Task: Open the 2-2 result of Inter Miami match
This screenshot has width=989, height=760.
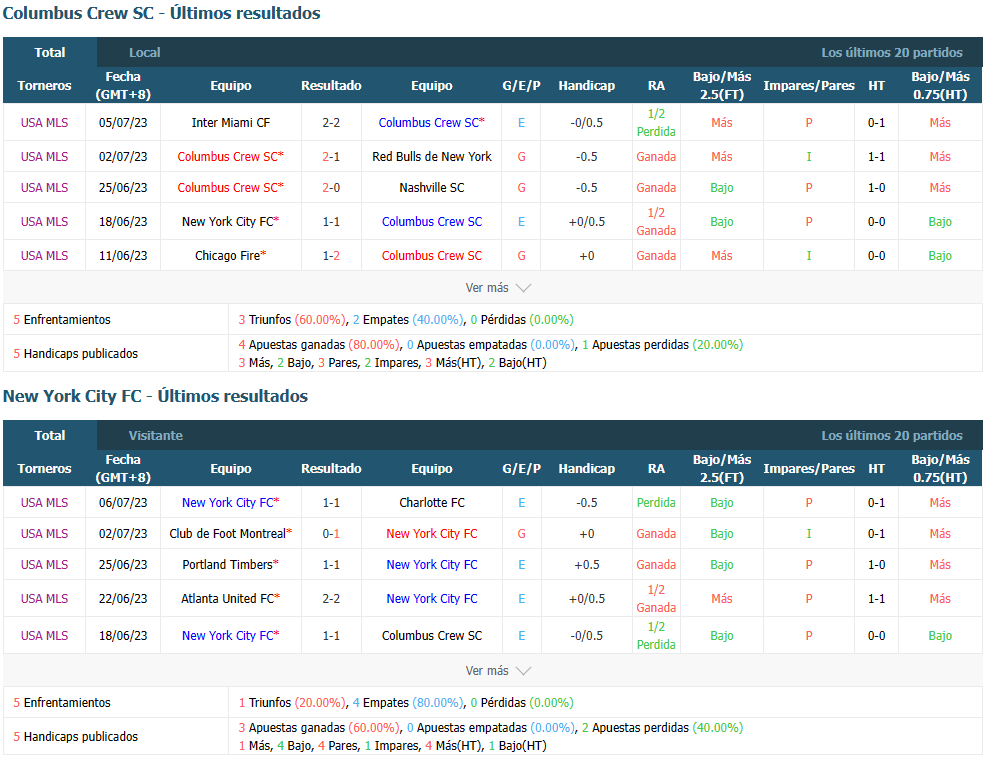Action: [331, 122]
